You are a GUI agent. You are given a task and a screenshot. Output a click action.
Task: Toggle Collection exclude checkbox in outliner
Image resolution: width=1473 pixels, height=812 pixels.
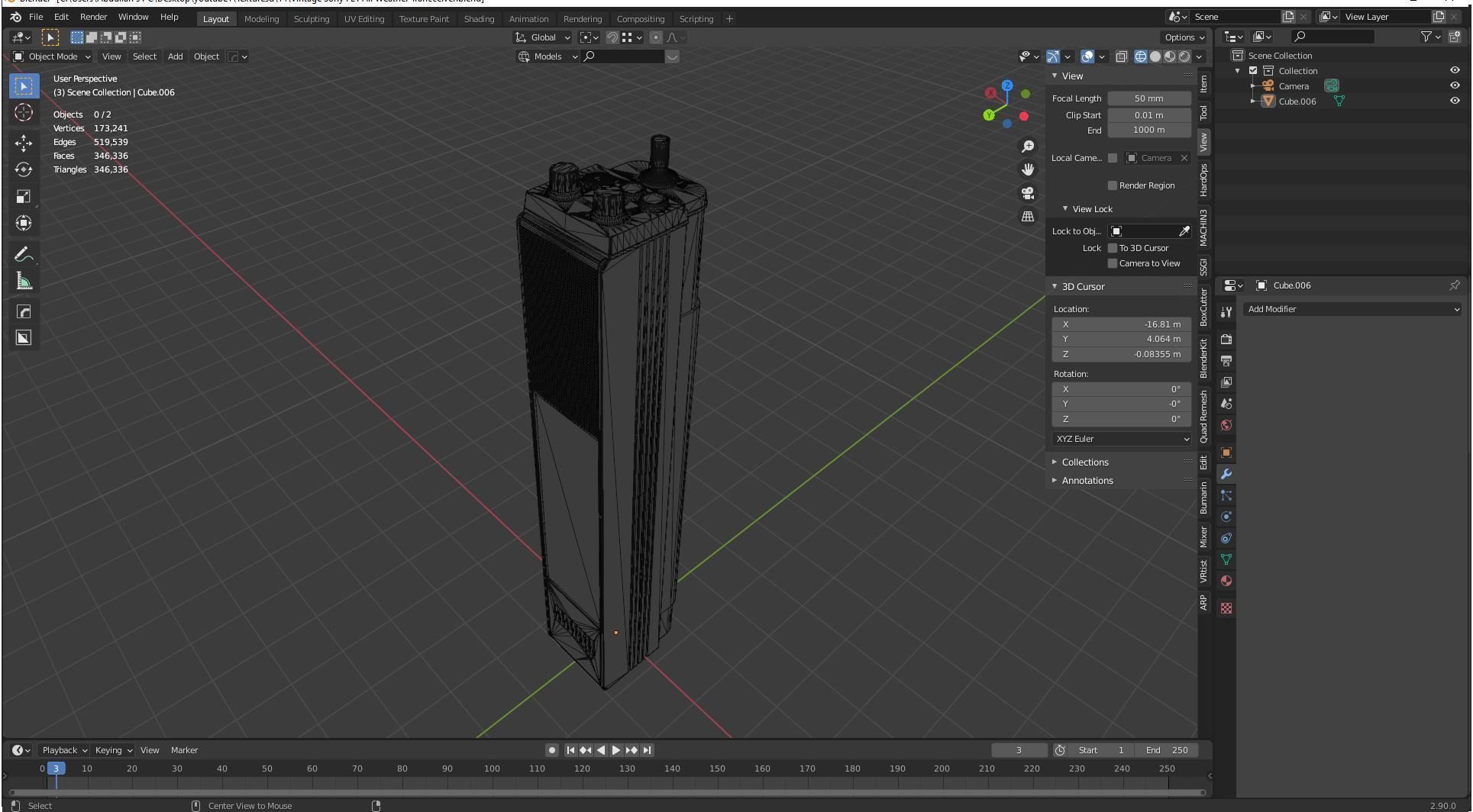pyautogui.click(x=1253, y=71)
